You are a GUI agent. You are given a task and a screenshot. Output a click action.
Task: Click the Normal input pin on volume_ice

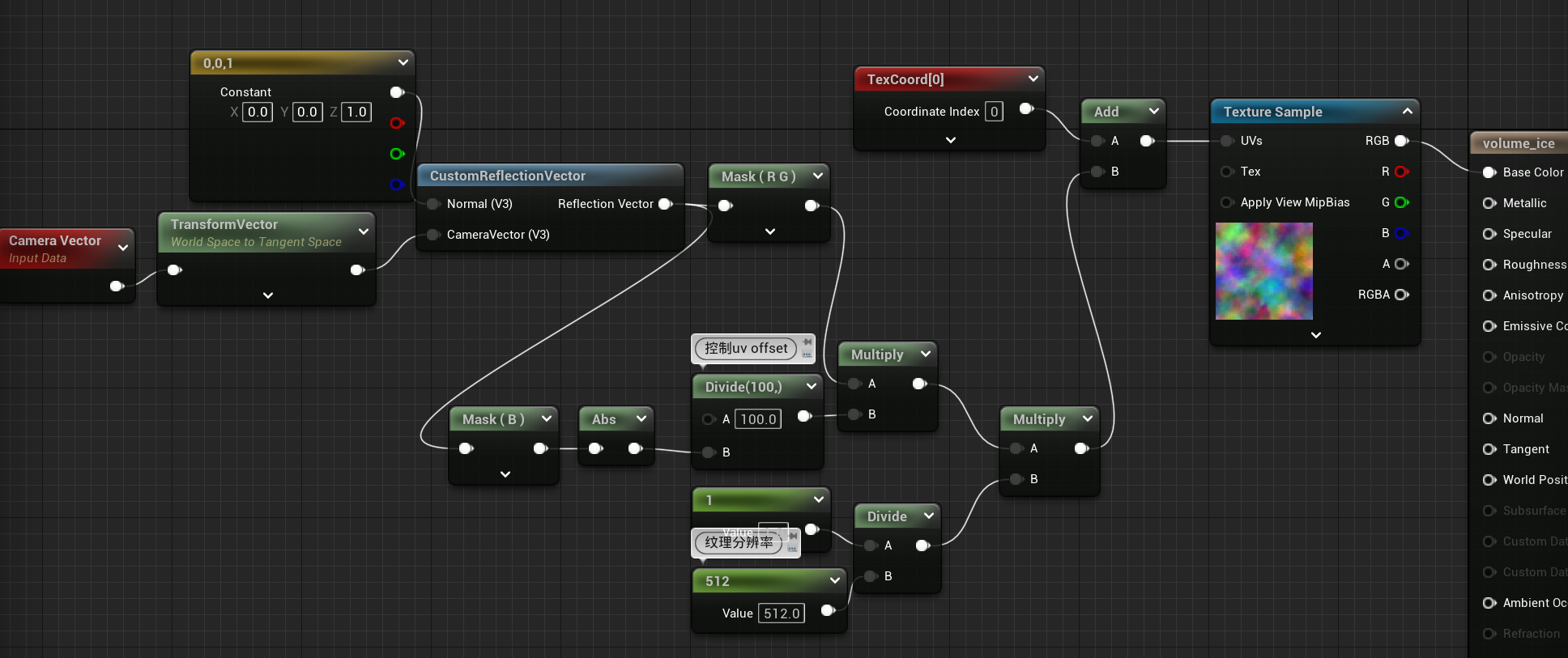[x=1489, y=418]
